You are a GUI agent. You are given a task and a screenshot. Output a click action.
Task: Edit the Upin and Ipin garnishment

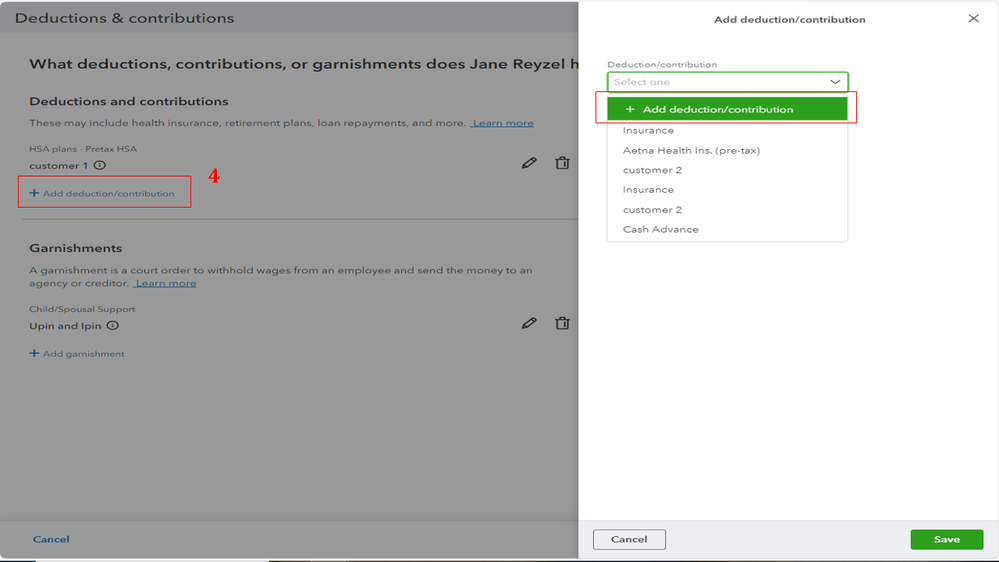529,323
